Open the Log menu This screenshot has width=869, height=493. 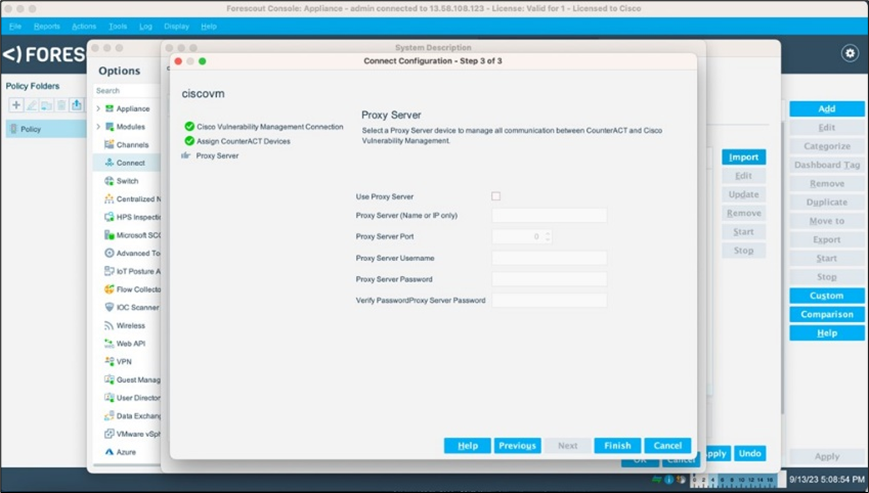(x=146, y=26)
